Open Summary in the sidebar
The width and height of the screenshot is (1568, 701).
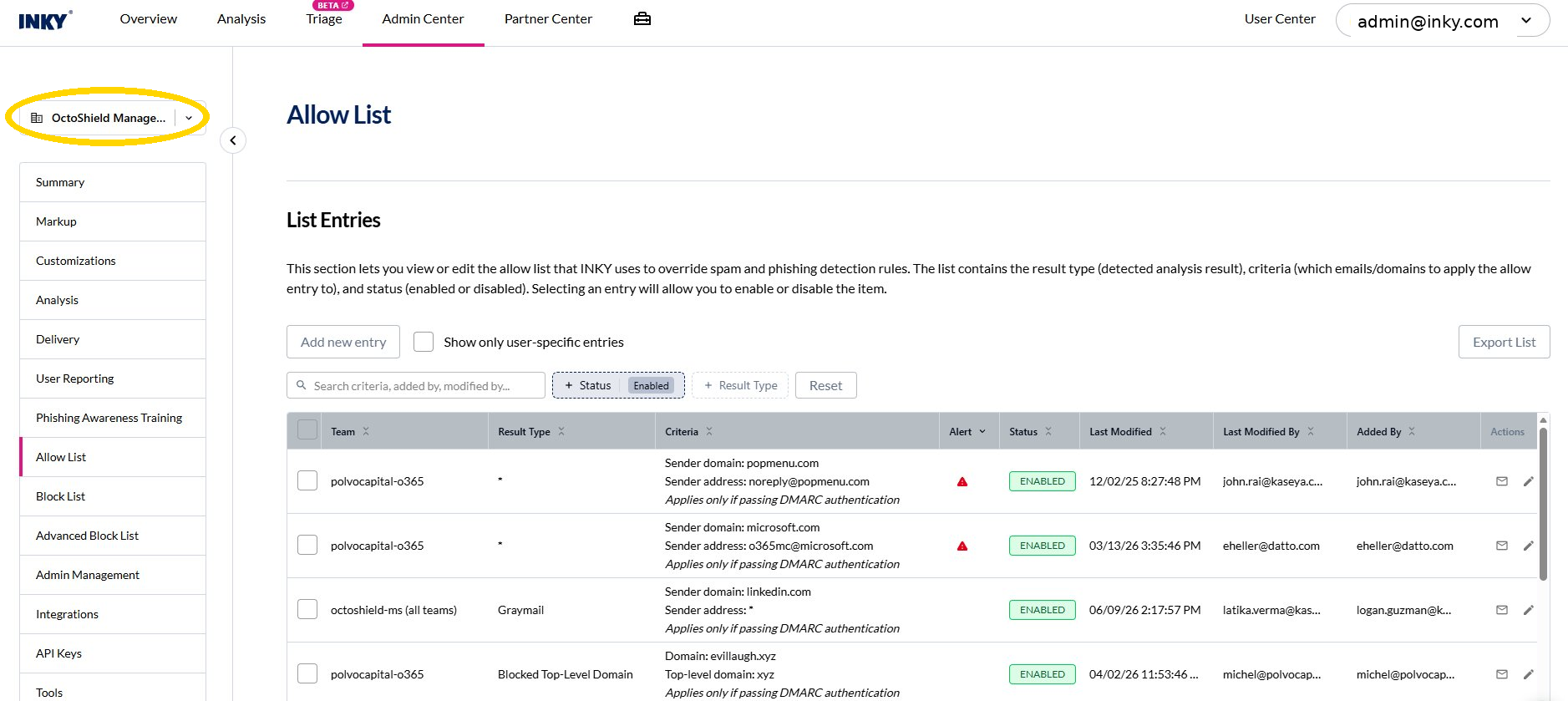click(113, 182)
